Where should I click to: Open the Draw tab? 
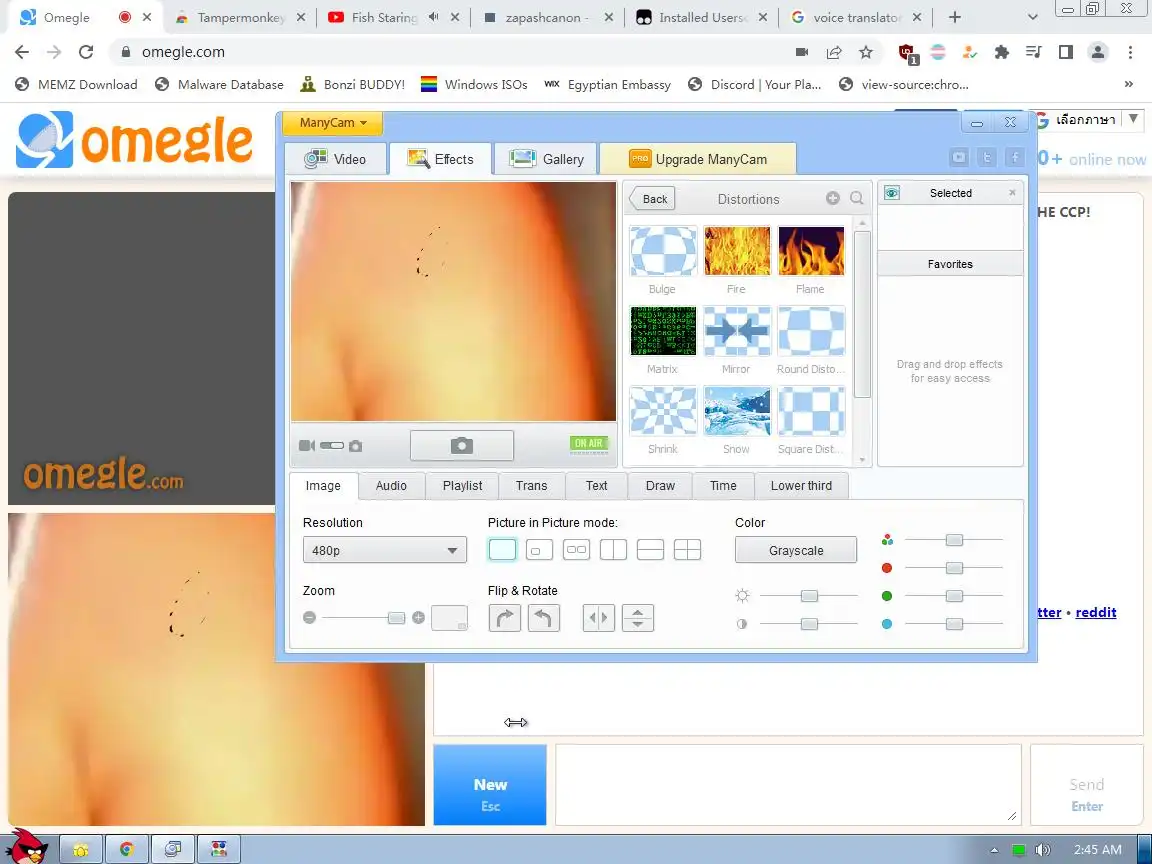coord(660,486)
